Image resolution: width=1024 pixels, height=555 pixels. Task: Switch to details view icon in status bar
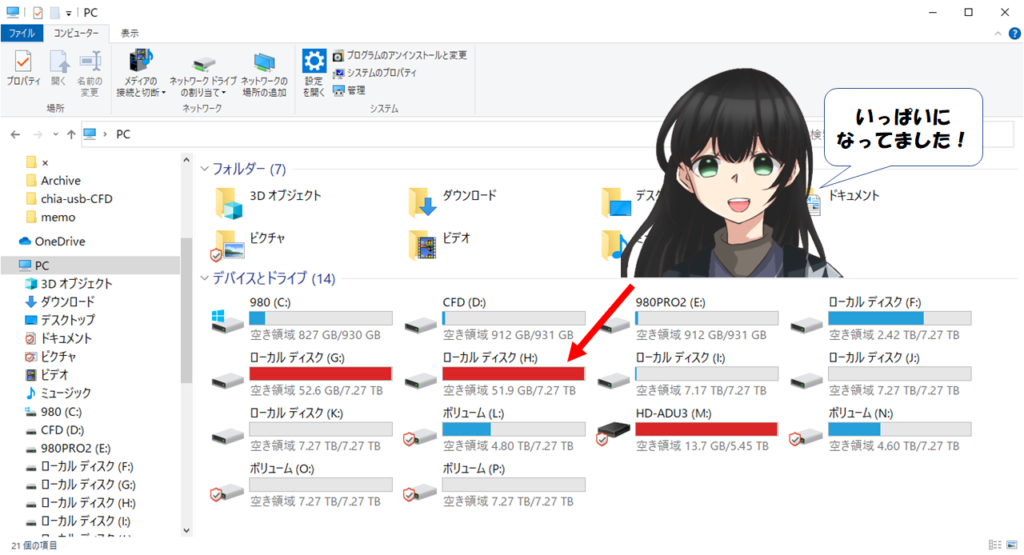pyautogui.click(x=995, y=545)
